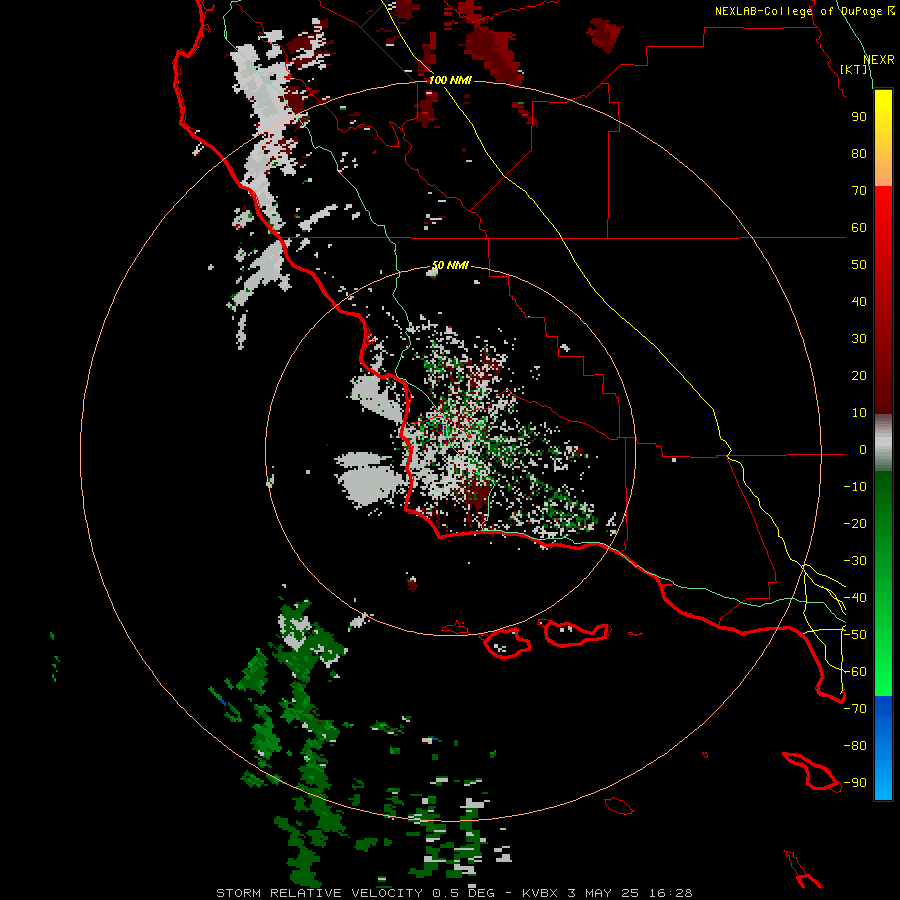This screenshot has height=900, width=900.
Task: Select the -40 value on the velocity scale
Action: click(855, 598)
